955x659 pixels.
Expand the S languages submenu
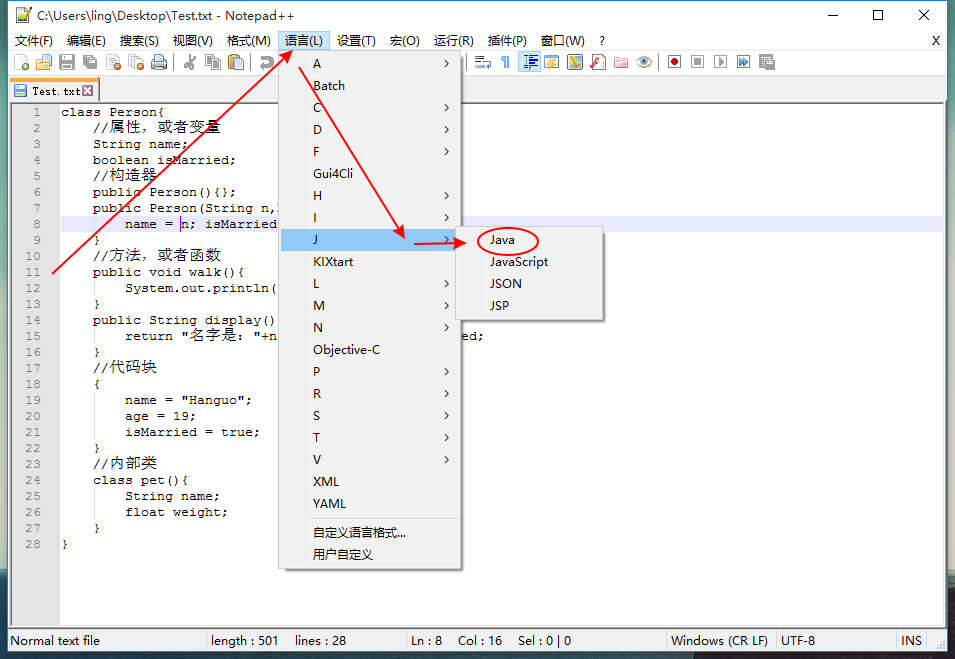(x=370, y=416)
